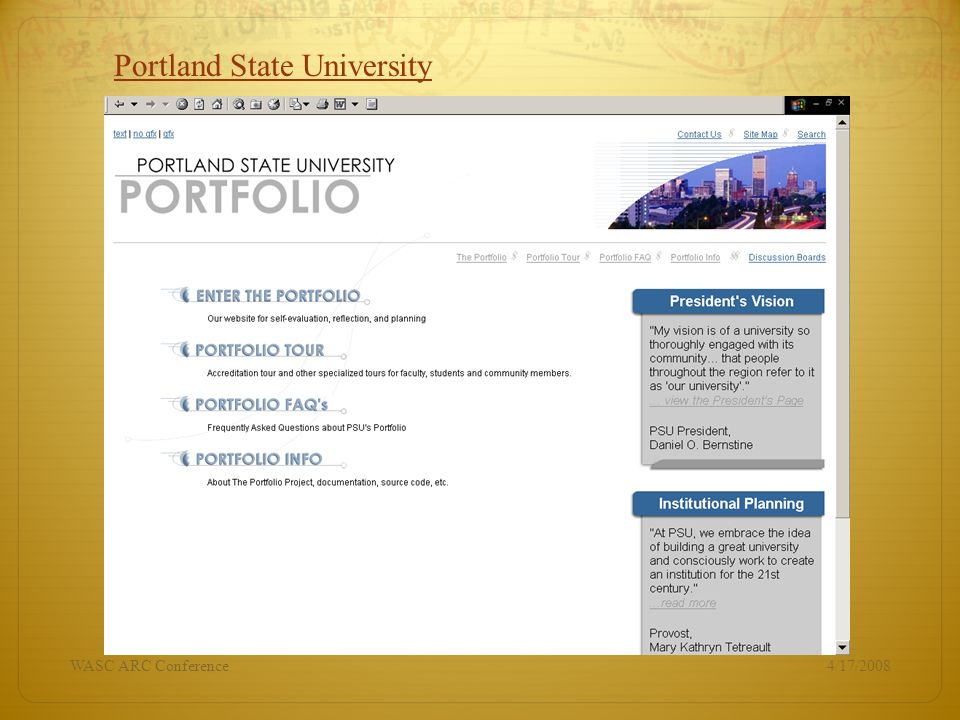Click the text 'Mary Kathryn Tetreault'
This screenshot has width=960, height=720.
(x=710, y=647)
